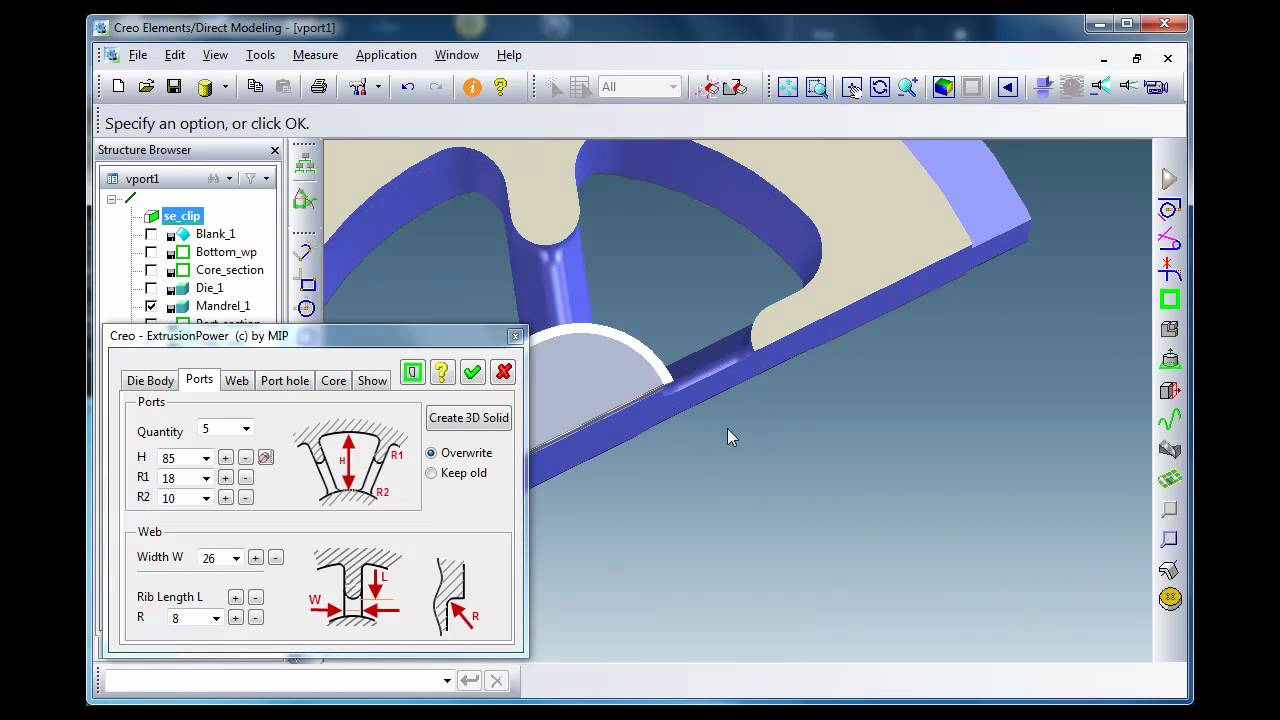
Task: Open the Measure menu
Action: point(315,55)
